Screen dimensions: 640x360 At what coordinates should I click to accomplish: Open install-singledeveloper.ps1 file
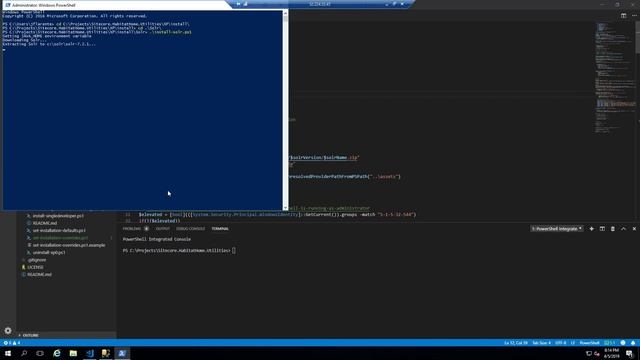[x=58, y=216]
